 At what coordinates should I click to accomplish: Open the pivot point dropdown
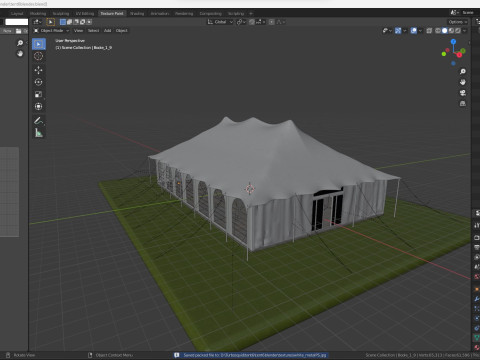point(241,22)
